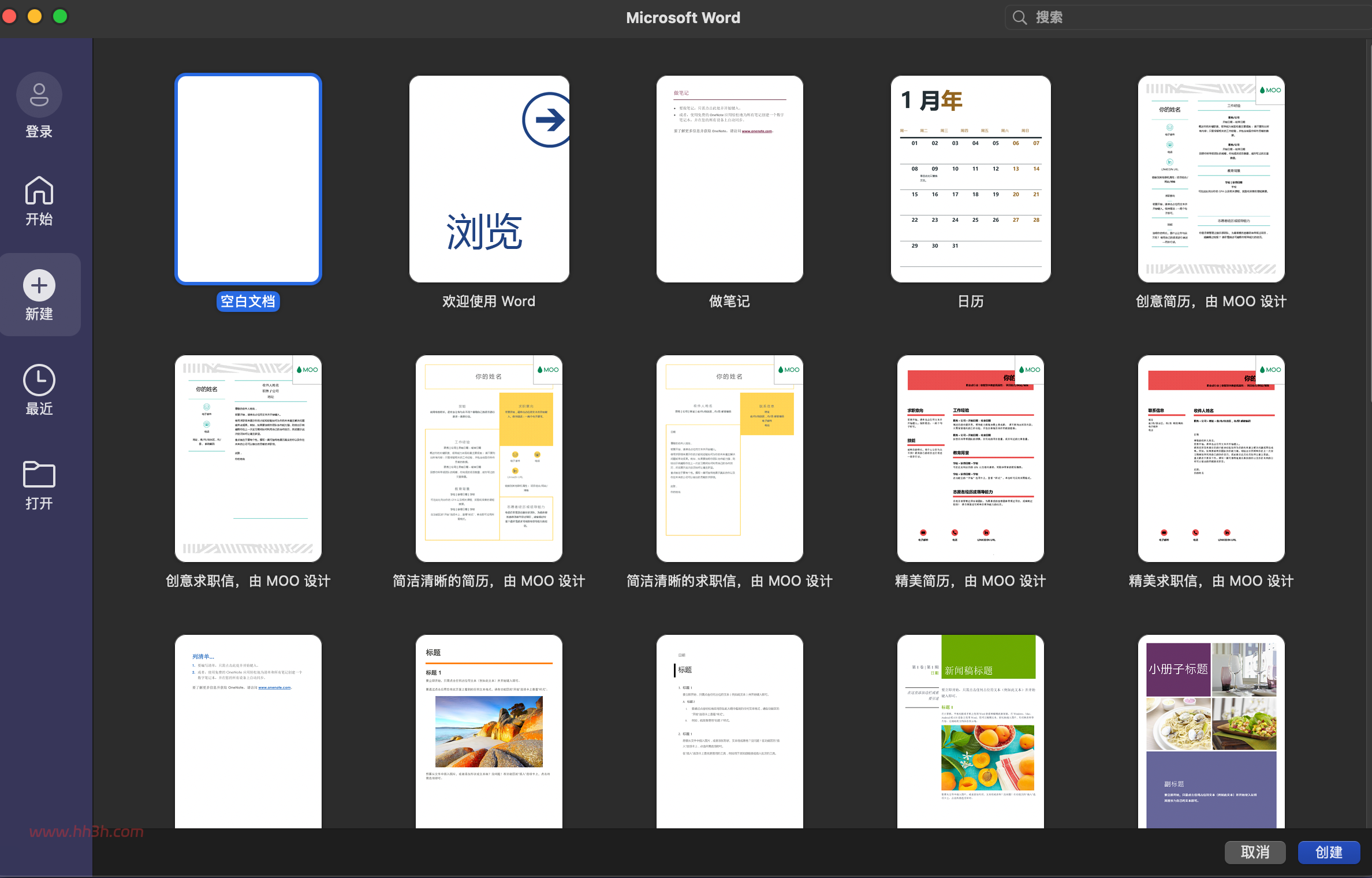Choose 创意简历 MOO resume template
The height and width of the screenshot is (878, 1372).
(1211, 179)
